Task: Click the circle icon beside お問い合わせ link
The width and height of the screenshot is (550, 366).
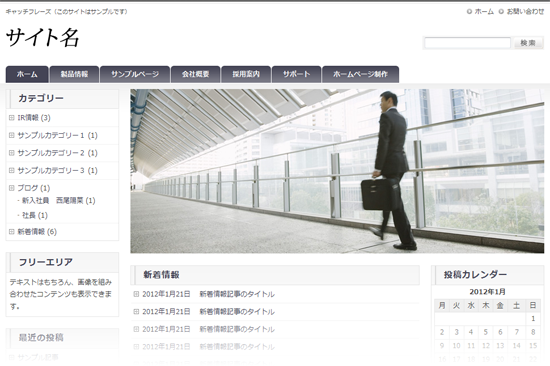Action: tap(501, 12)
